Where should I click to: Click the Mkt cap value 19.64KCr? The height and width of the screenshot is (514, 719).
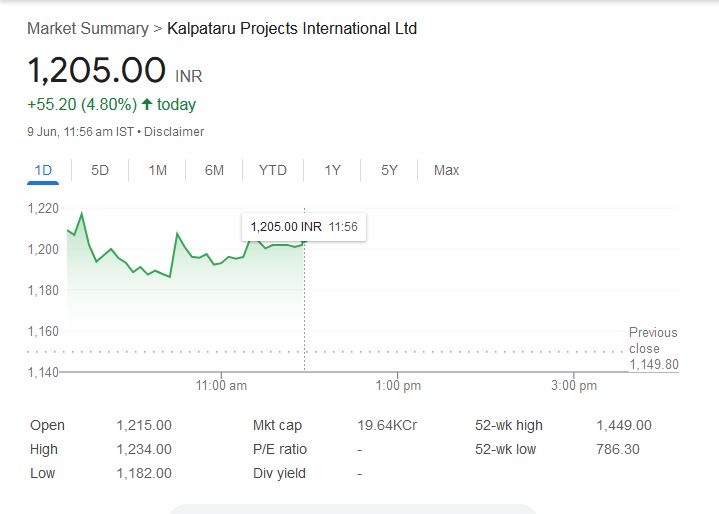(x=387, y=425)
